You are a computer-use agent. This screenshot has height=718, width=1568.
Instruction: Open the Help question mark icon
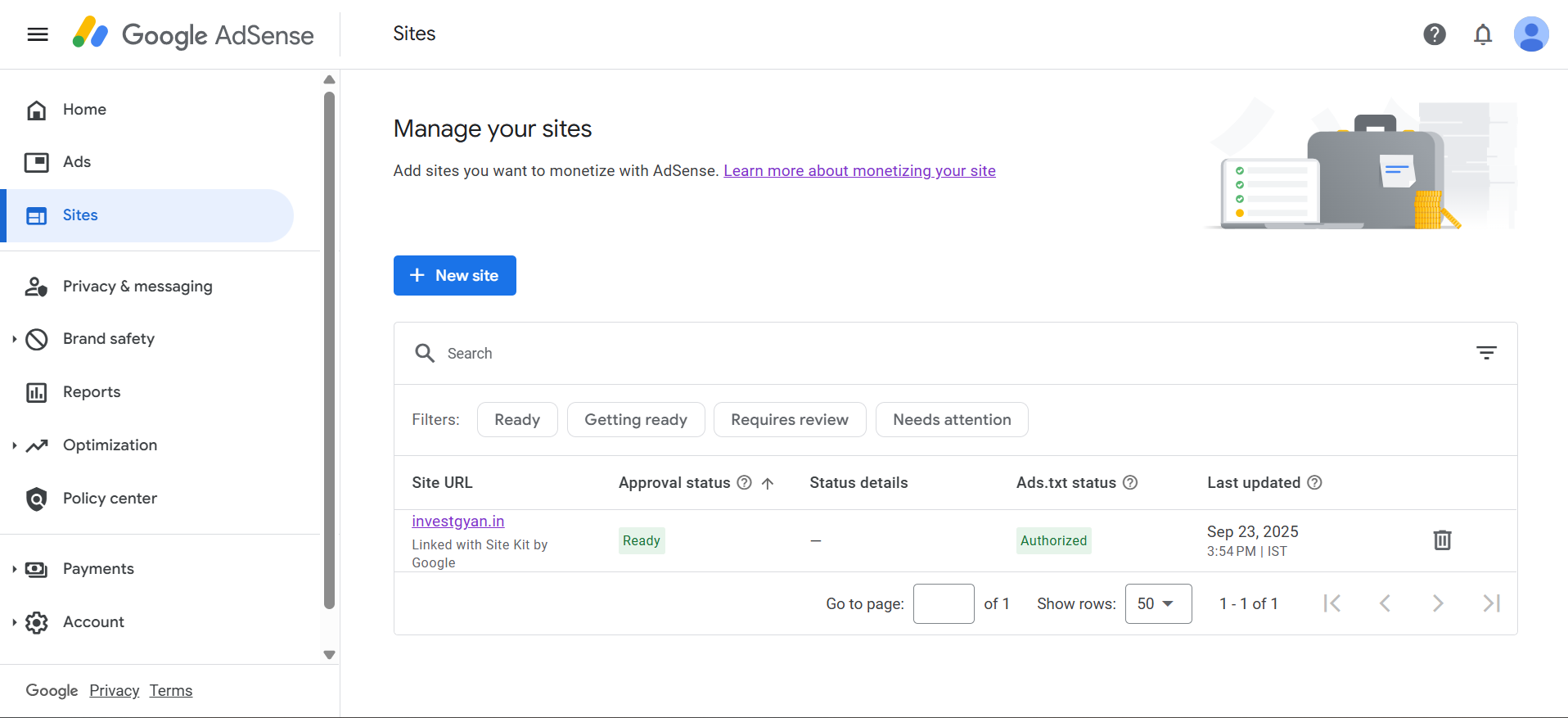tap(1434, 34)
